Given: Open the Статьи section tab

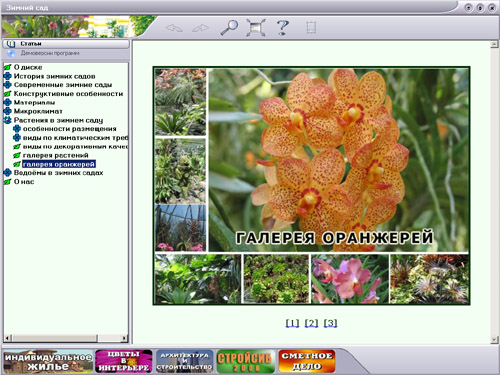Looking at the screenshot, I should 66,44.
